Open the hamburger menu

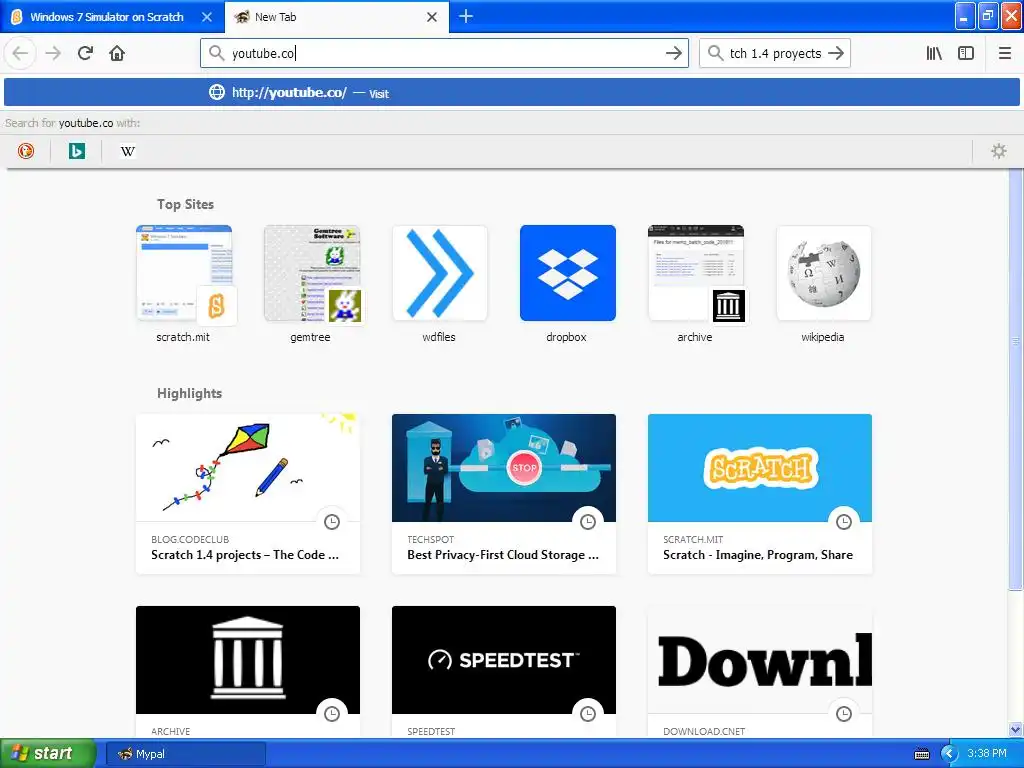coord(1004,54)
